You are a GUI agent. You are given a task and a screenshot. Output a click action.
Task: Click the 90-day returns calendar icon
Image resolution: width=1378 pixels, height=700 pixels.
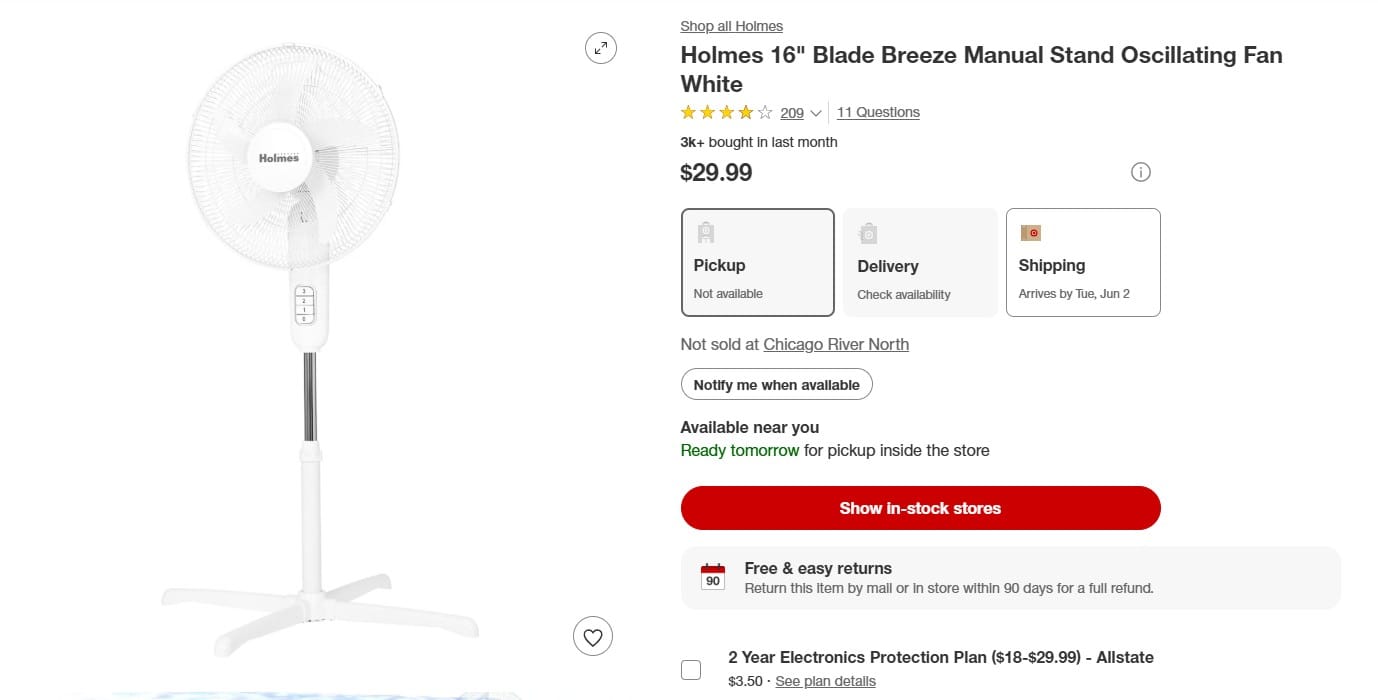(x=713, y=577)
